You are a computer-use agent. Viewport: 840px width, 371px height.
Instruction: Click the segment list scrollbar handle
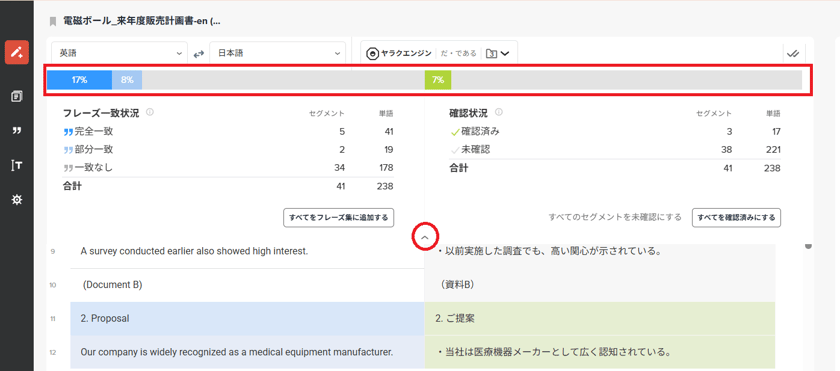(x=808, y=246)
